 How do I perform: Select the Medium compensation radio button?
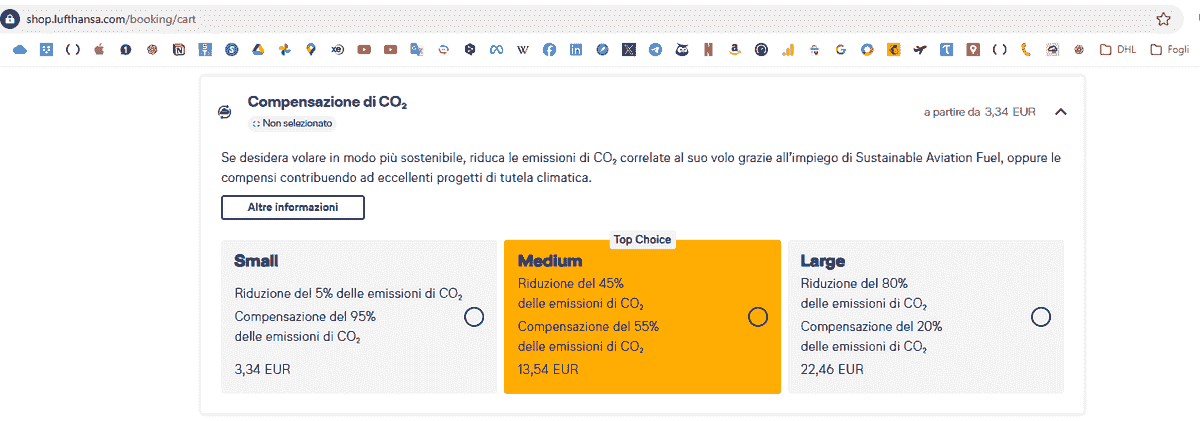tap(758, 317)
